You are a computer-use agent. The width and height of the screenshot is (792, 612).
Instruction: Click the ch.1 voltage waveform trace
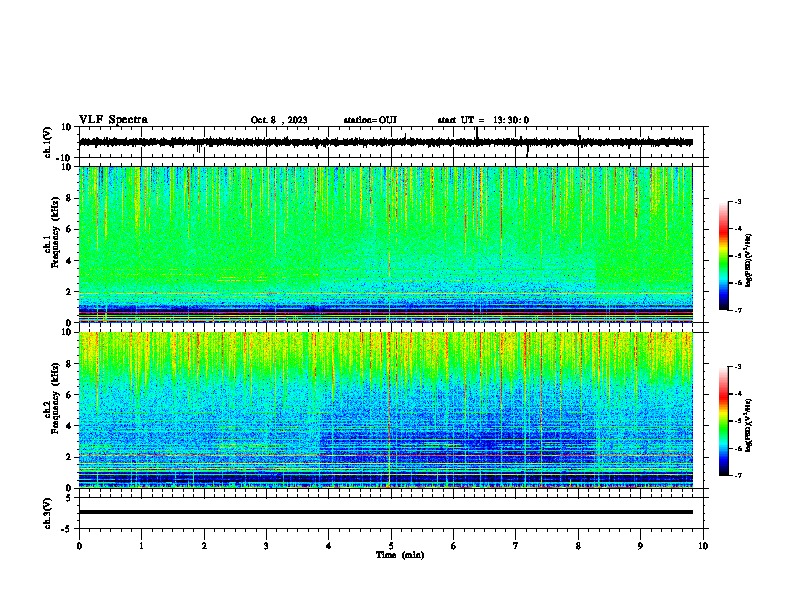(385, 142)
